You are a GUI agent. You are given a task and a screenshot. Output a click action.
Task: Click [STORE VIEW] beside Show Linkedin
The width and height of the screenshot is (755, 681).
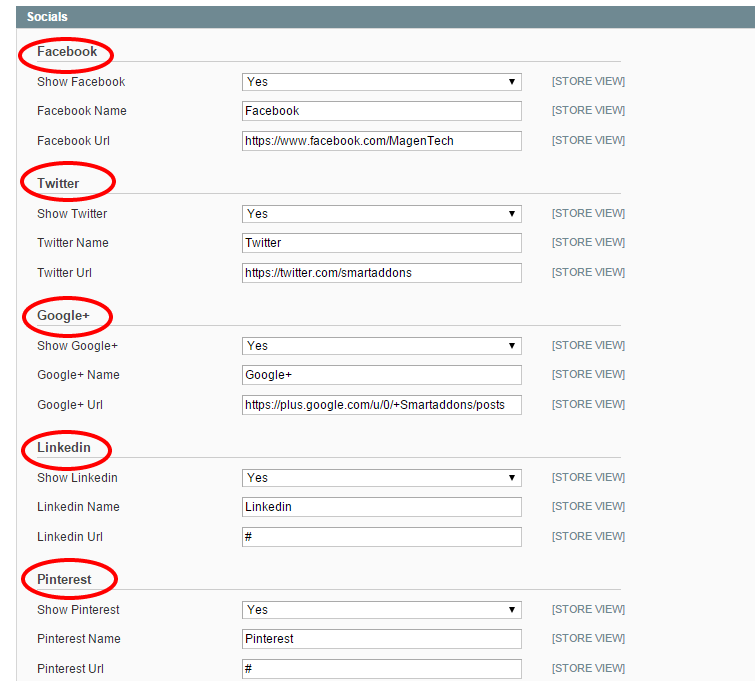(x=588, y=477)
